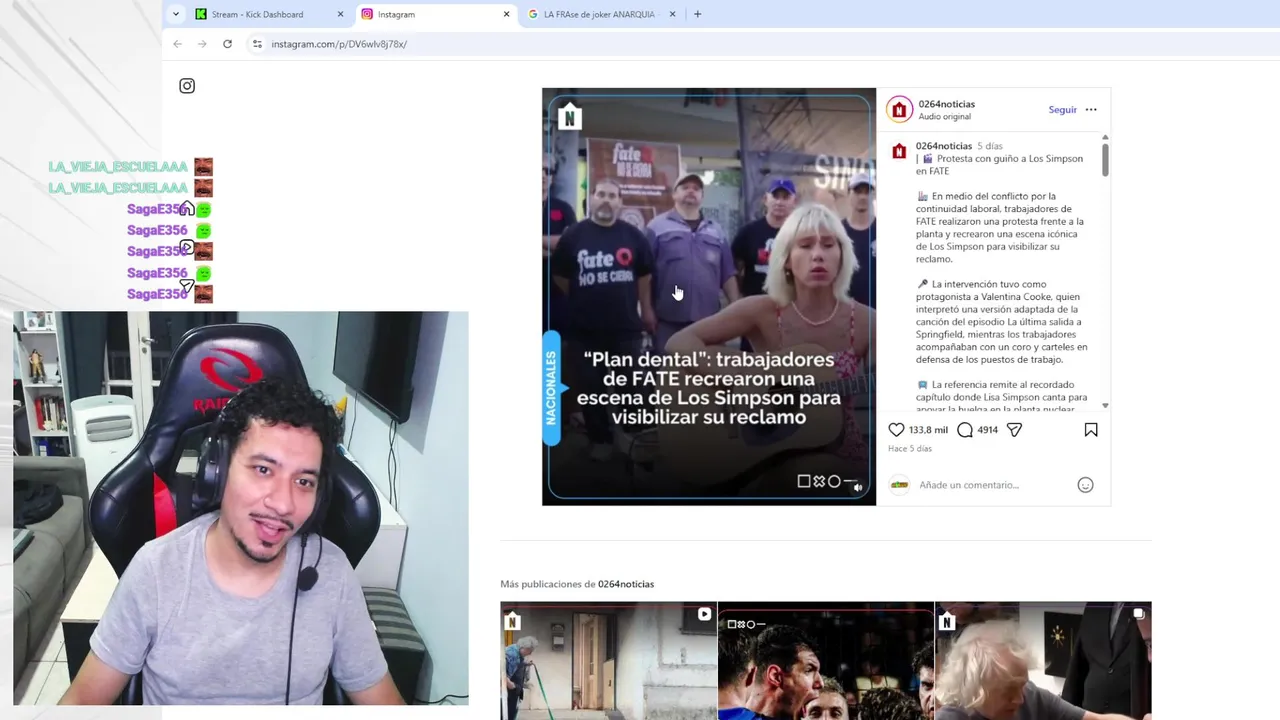This screenshot has width=1280, height=720.
Task: Open the Instagram logo home link
Action: click(x=187, y=86)
